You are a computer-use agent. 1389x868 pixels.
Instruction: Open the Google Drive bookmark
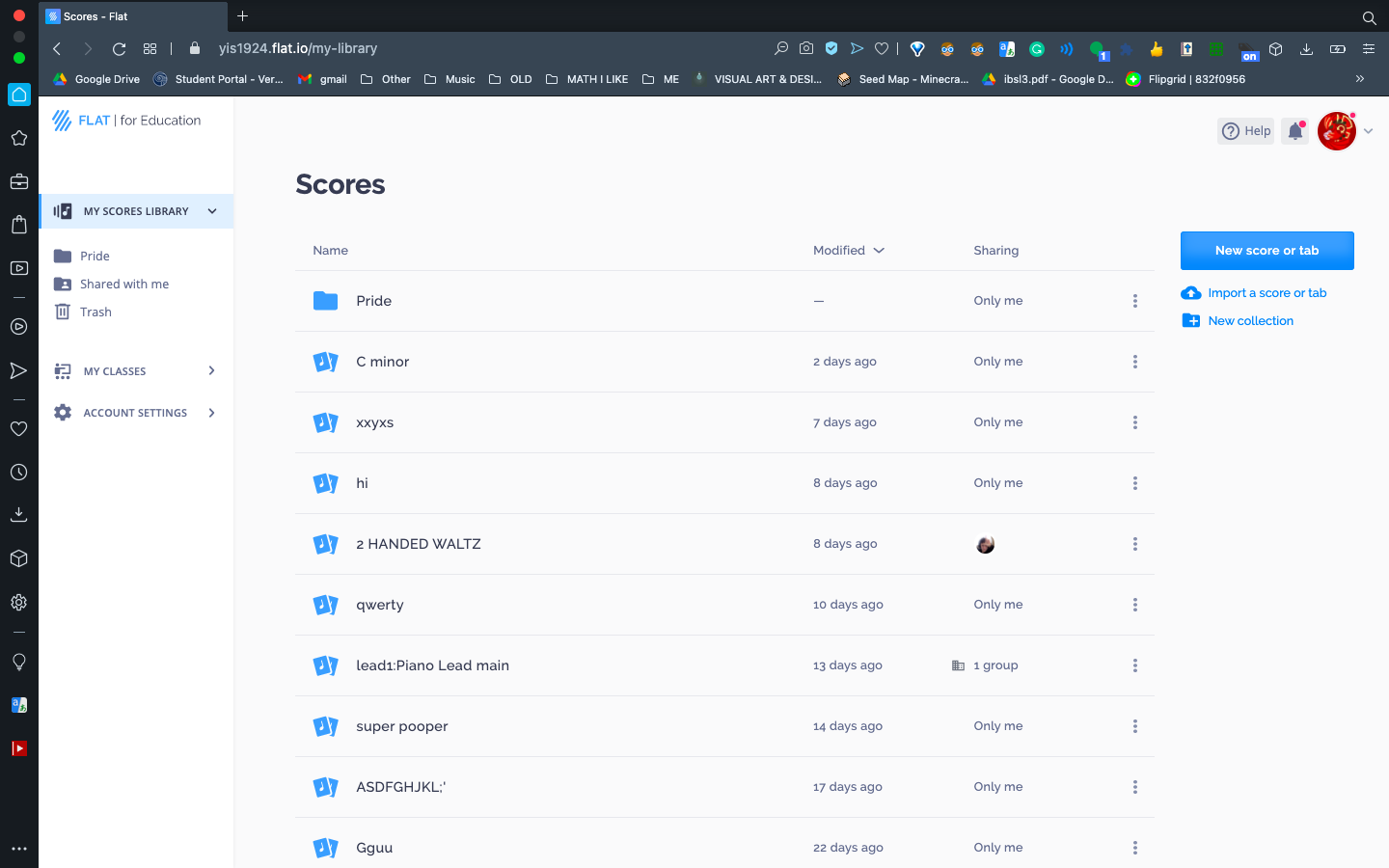(x=95, y=79)
